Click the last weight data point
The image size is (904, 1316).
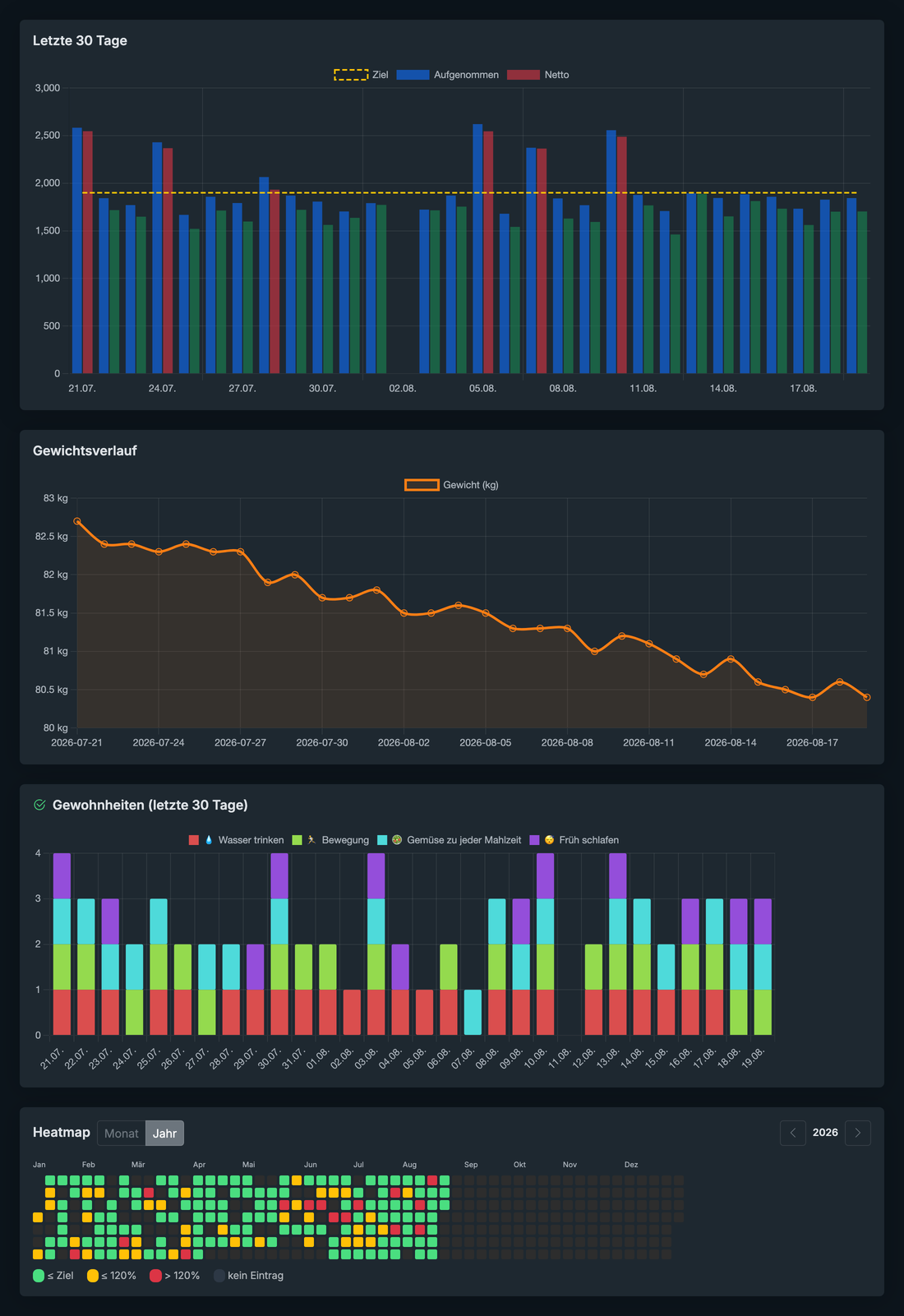[867, 697]
